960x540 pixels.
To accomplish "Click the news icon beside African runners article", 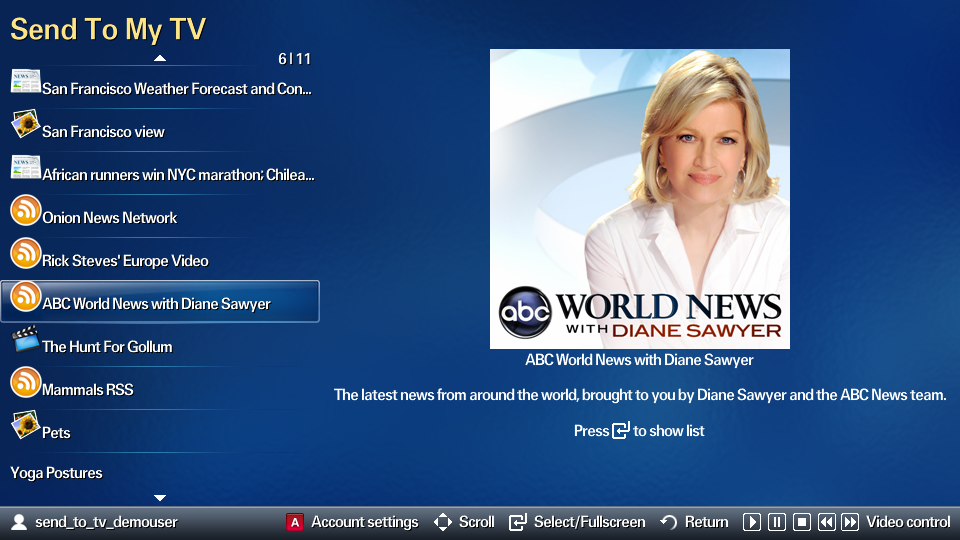I will pyautogui.click(x=26, y=167).
